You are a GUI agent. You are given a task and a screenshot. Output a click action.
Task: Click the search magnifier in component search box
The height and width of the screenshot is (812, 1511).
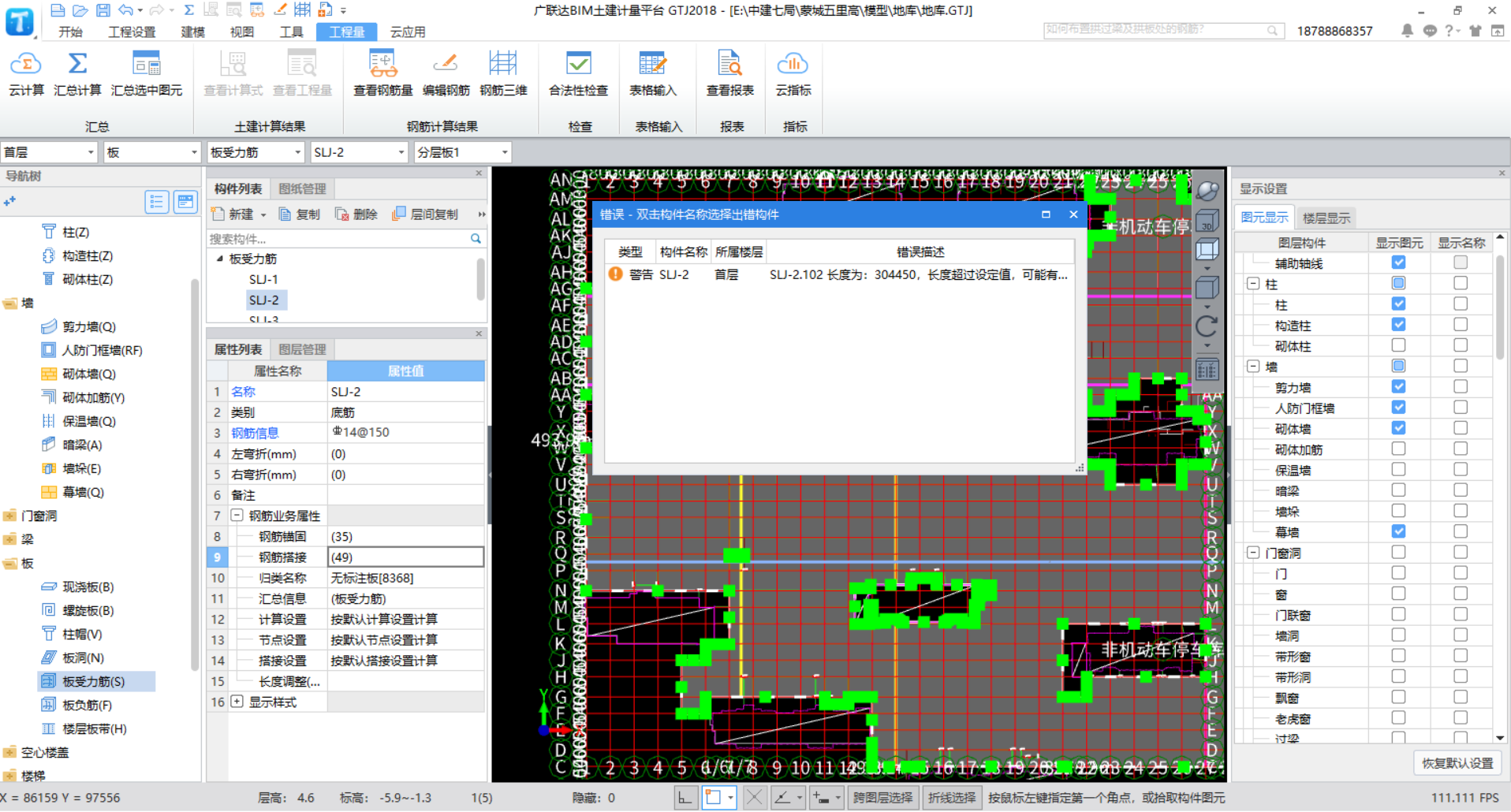(x=476, y=238)
